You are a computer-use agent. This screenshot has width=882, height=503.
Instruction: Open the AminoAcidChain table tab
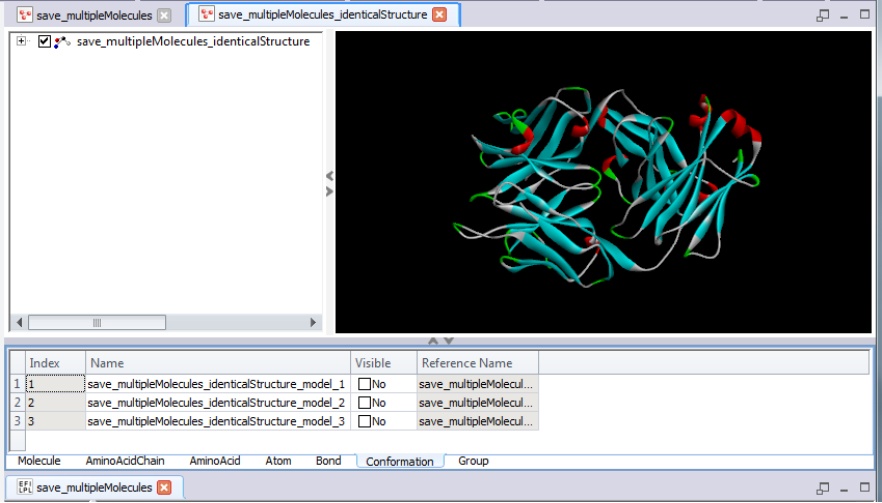click(x=125, y=461)
